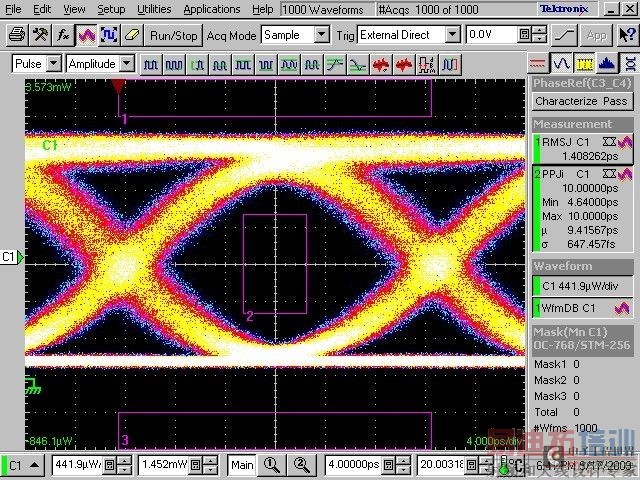Image resolution: width=640 pixels, height=480 pixels.
Task: Select the red-and-black numbered pulse measurement icon
Action: [x=427, y=64]
